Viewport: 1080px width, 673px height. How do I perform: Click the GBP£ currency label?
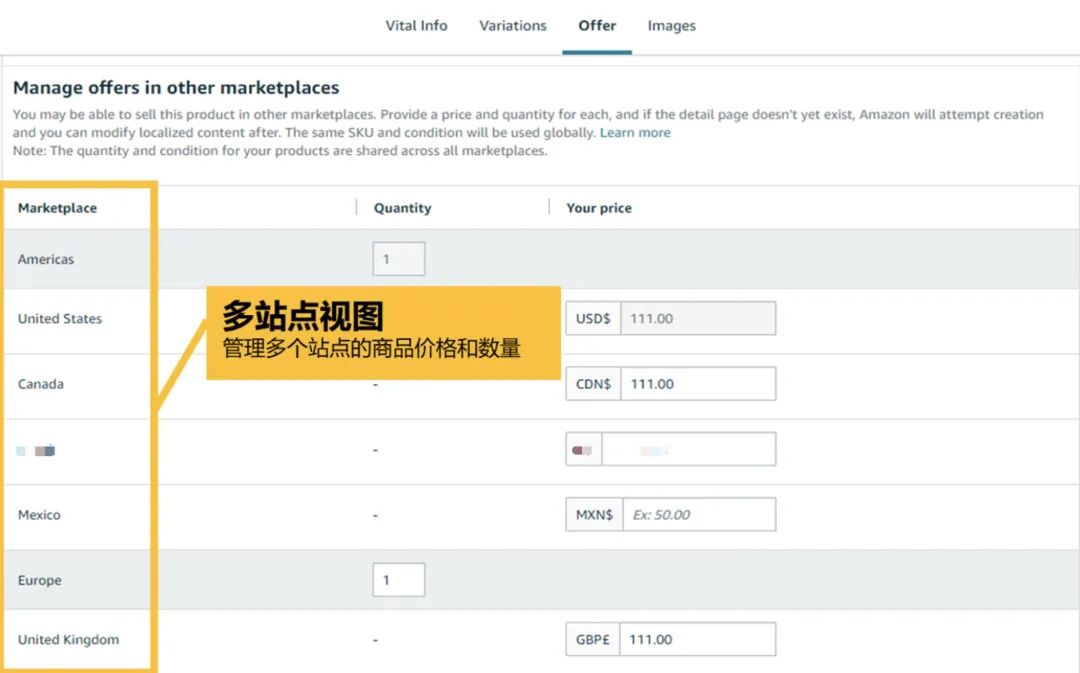click(591, 639)
